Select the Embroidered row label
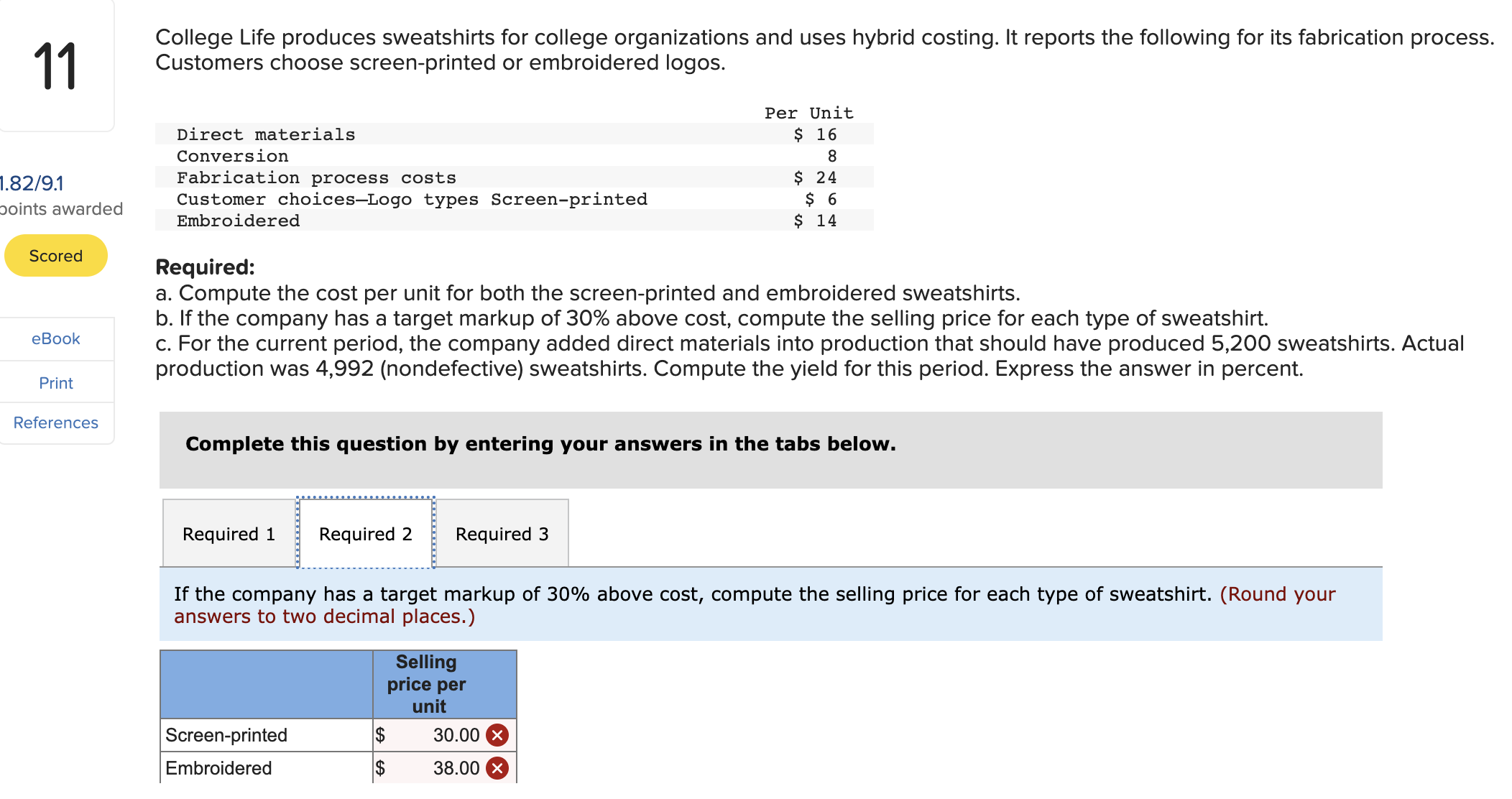The height and width of the screenshot is (799, 1512). (217, 767)
